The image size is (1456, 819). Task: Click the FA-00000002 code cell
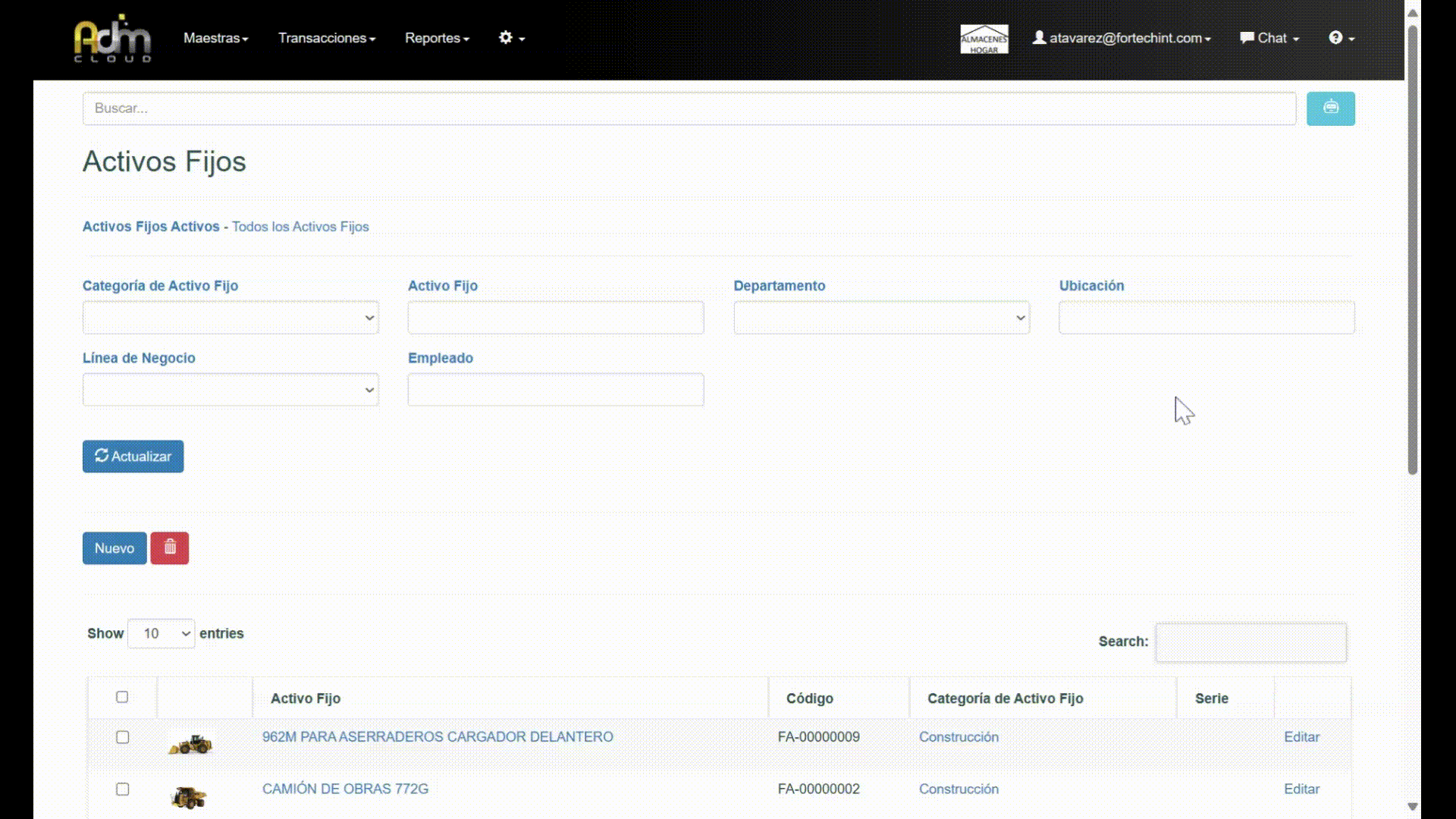818,789
